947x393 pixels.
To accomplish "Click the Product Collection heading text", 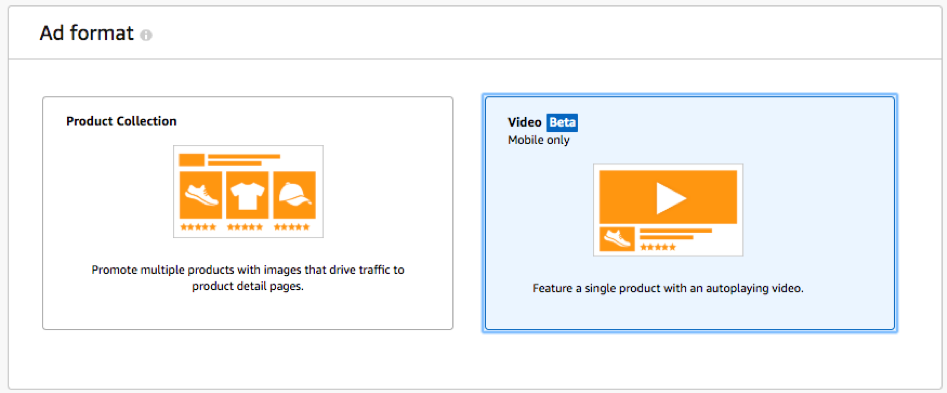I will (x=121, y=121).
